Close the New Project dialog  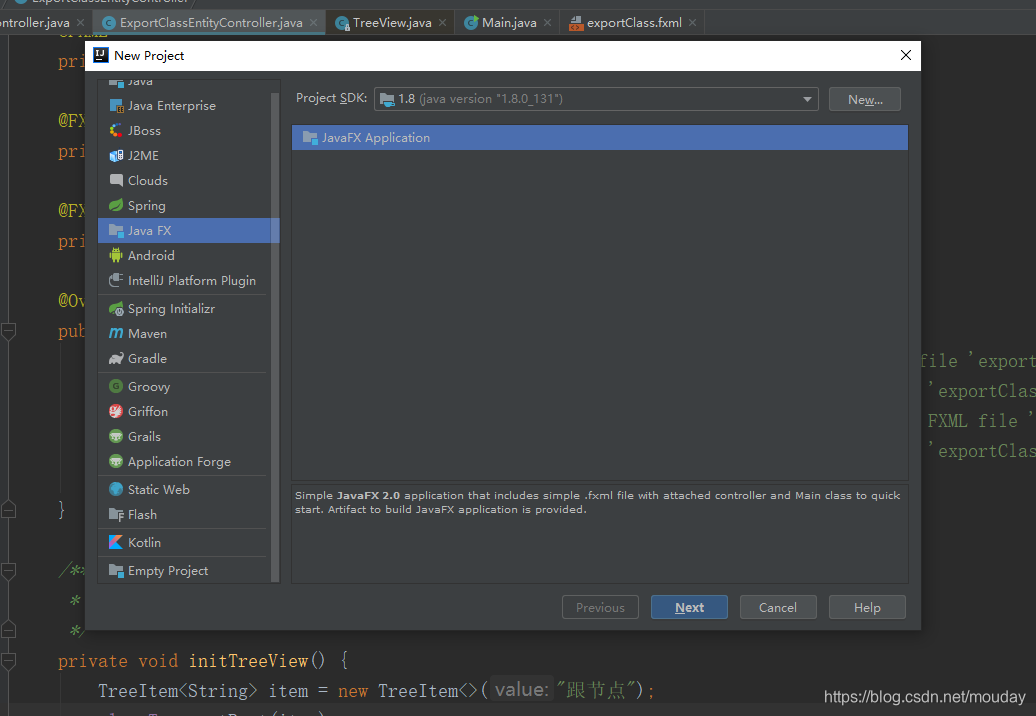[906, 55]
